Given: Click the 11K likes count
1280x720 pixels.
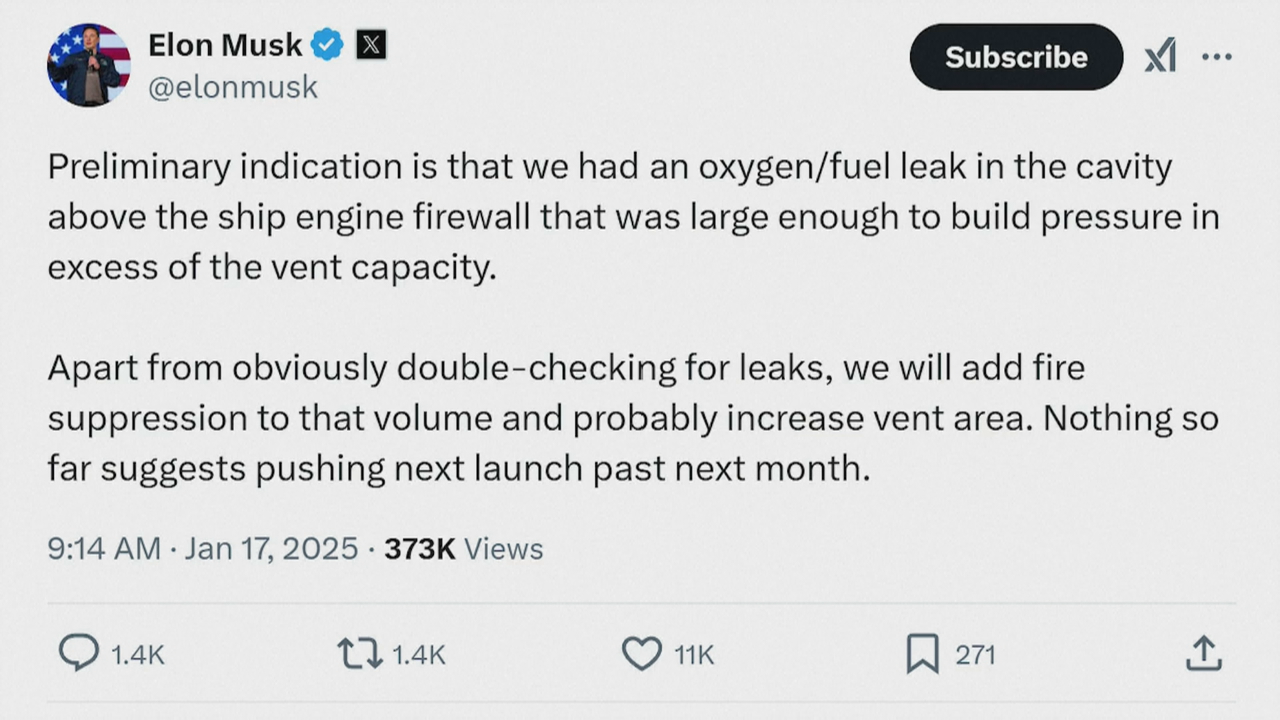Looking at the screenshot, I should pyautogui.click(x=694, y=655).
